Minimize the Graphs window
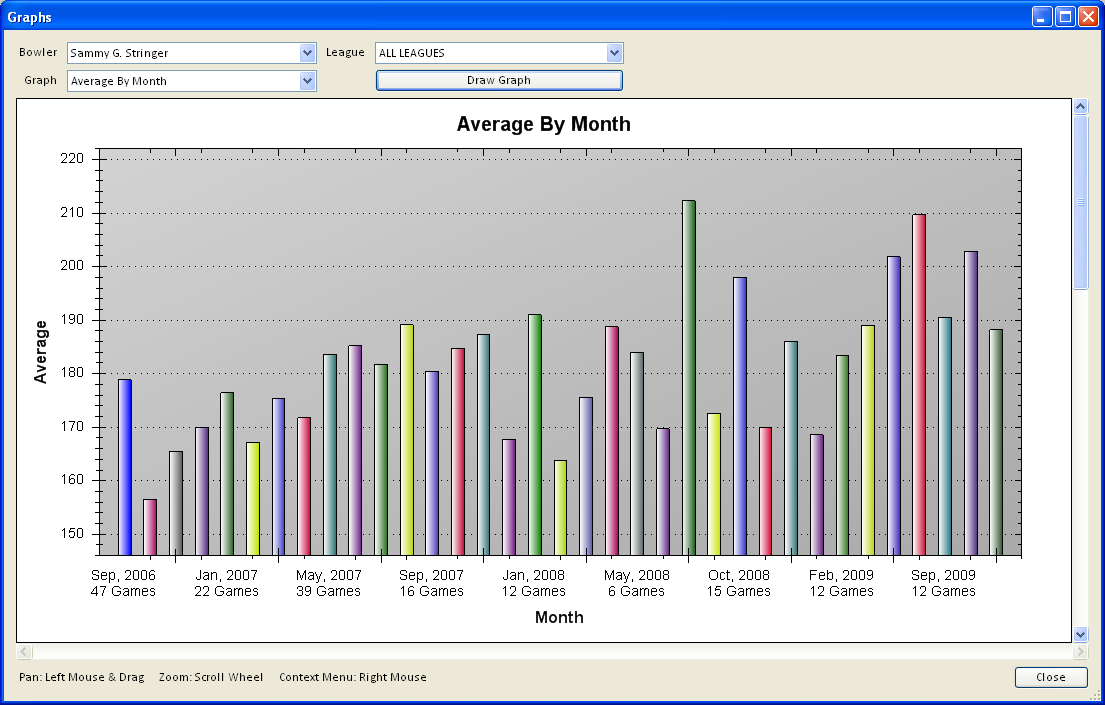 pos(1043,17)
